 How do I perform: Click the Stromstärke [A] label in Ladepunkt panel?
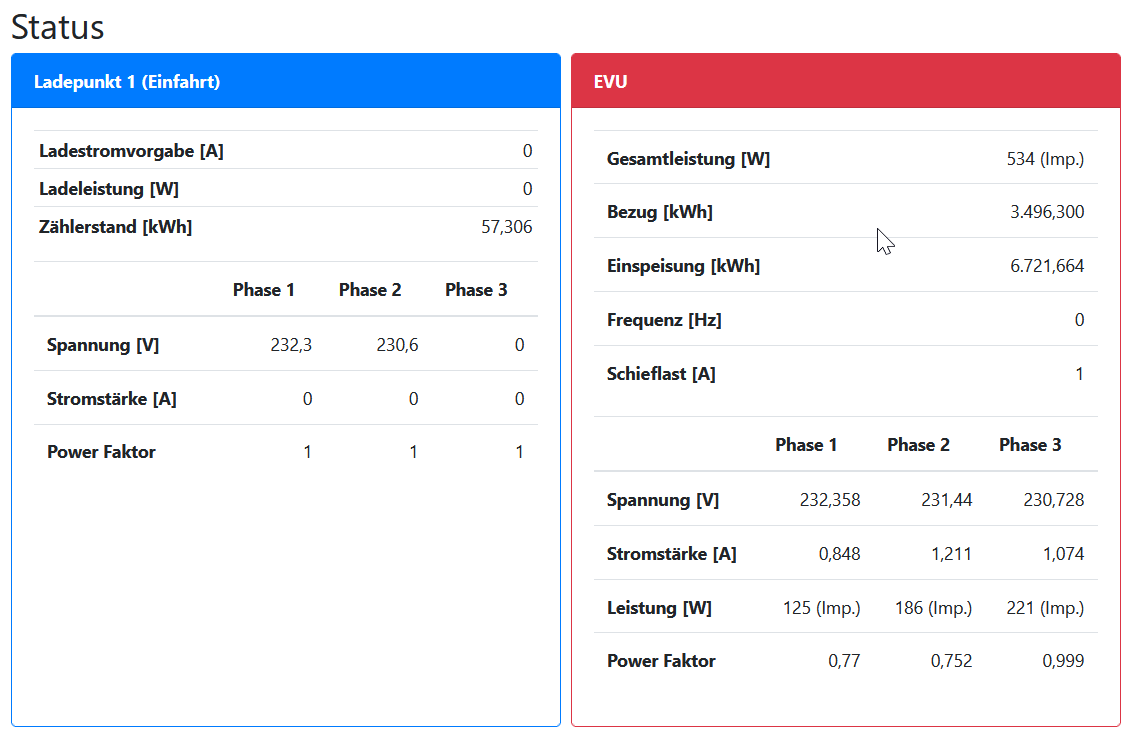(111, 399)
